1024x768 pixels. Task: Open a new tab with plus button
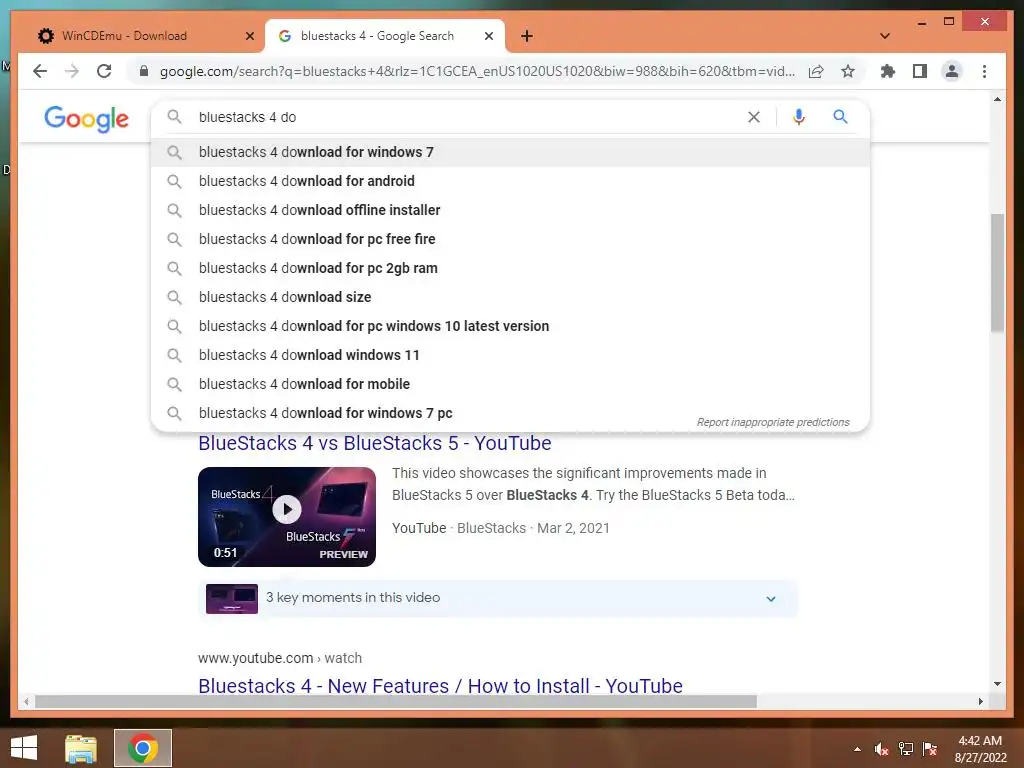click(x=527, y=36)
